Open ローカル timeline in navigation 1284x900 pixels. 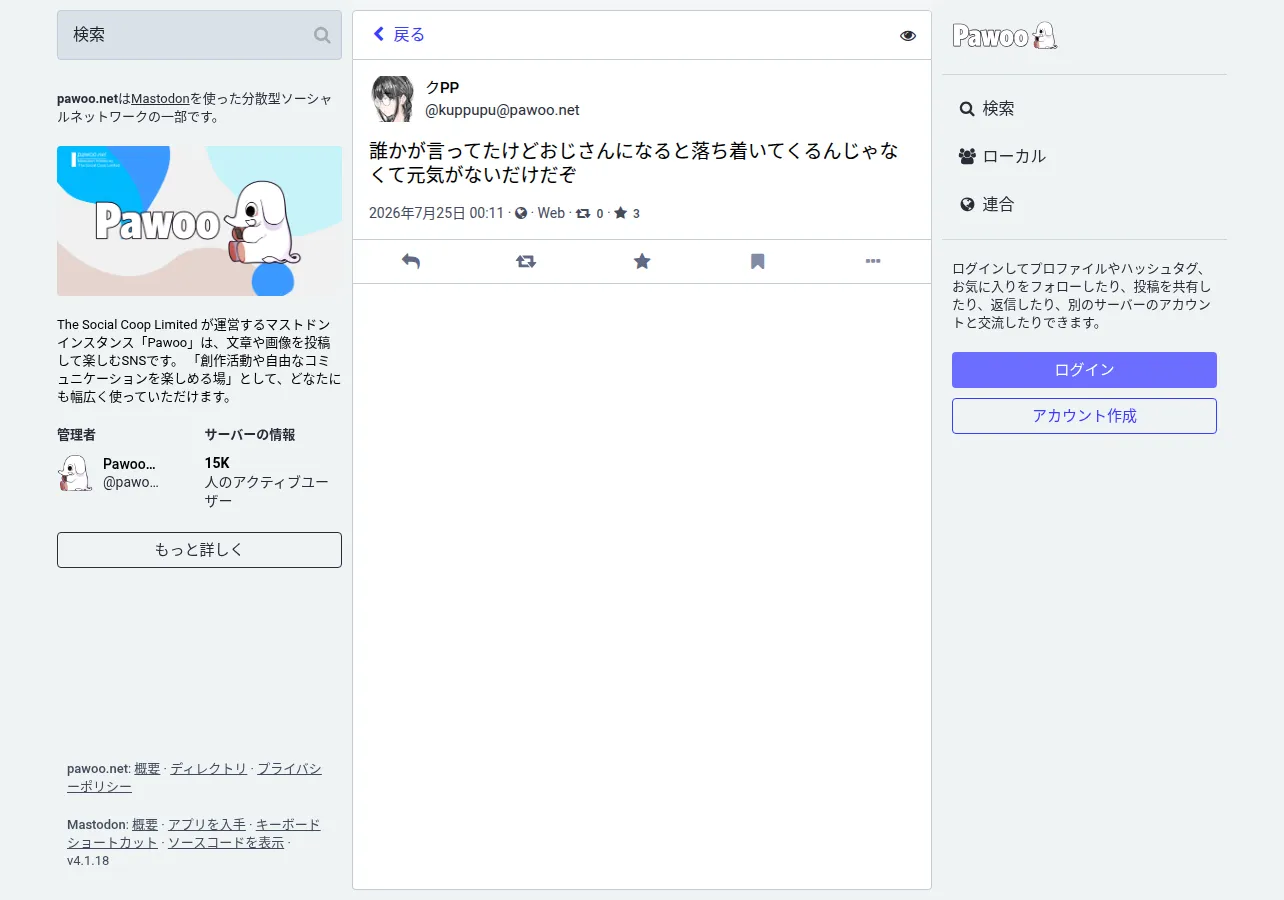[1003, 156]
